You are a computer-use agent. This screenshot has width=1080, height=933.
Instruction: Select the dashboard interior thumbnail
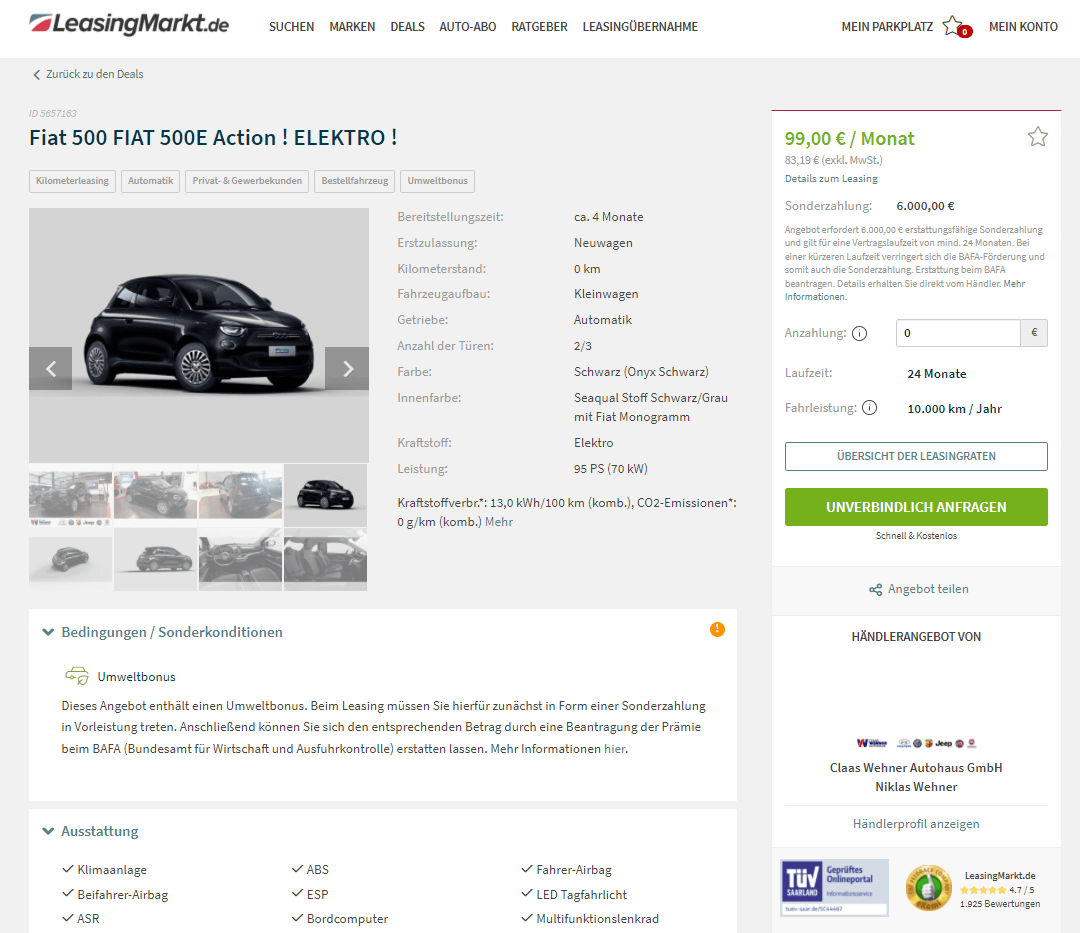pos(240,560)
